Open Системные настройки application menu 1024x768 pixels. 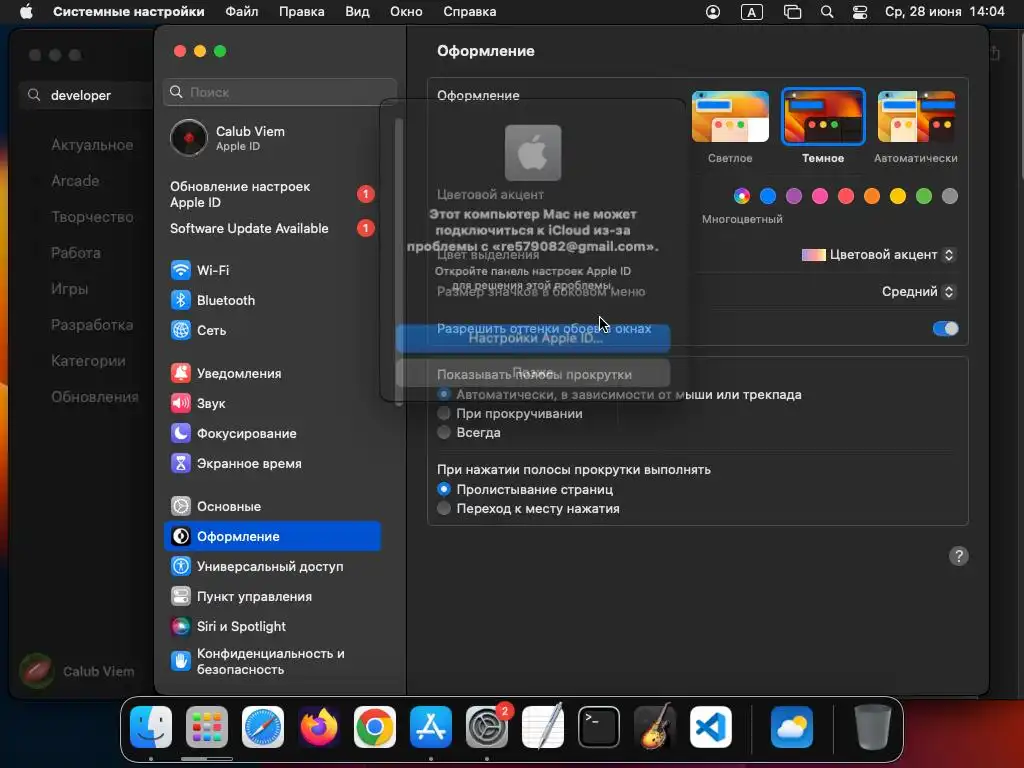(129, 12)
